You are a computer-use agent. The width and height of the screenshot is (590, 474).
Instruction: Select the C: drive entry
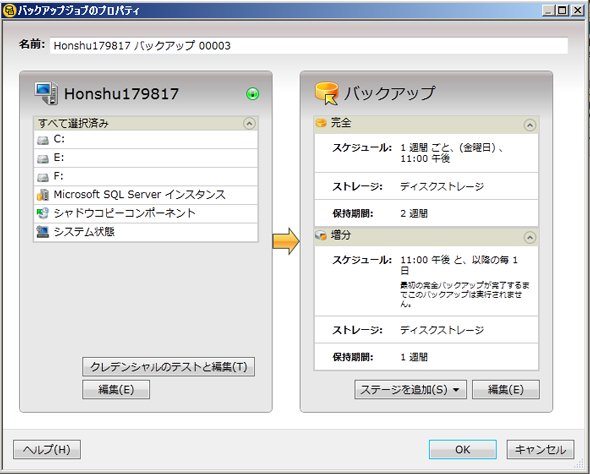(146, 139)
